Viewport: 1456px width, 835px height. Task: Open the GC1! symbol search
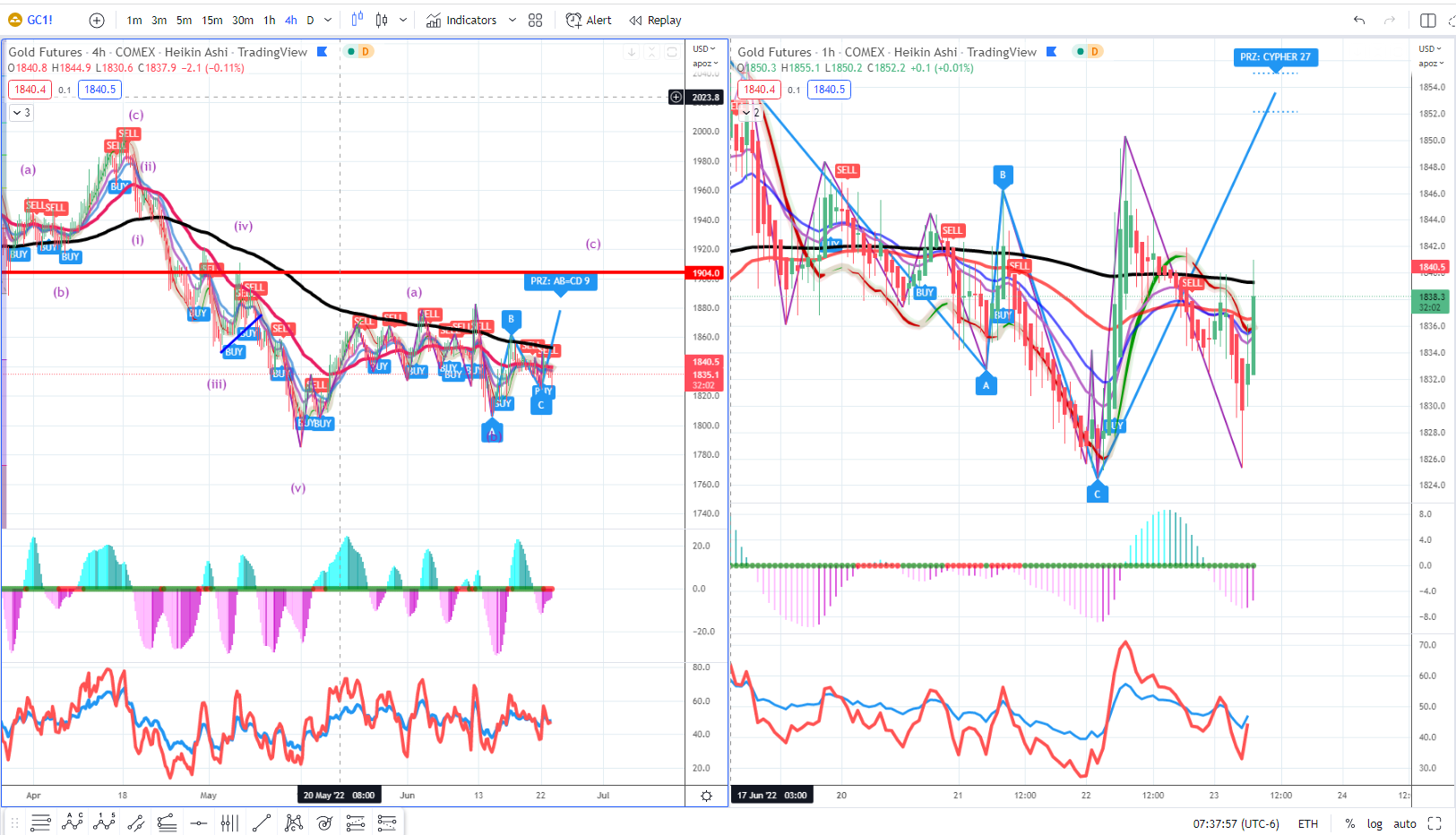pos(31,20)
